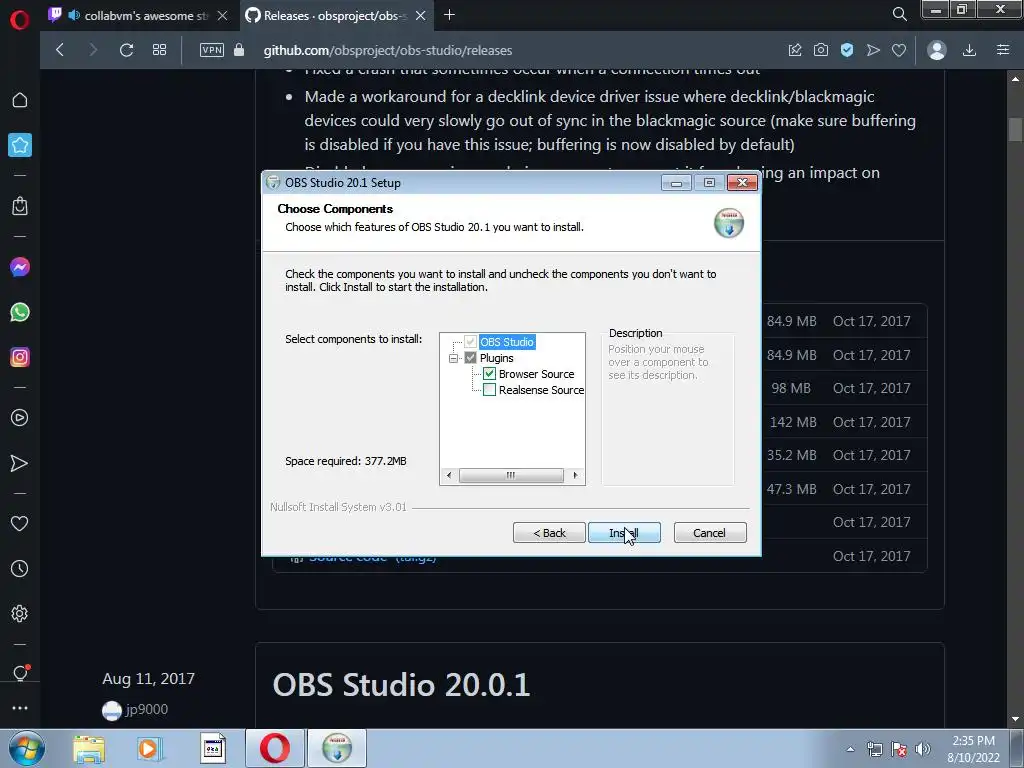
Task: Open a new tab
Action: (x=449, y=14)
